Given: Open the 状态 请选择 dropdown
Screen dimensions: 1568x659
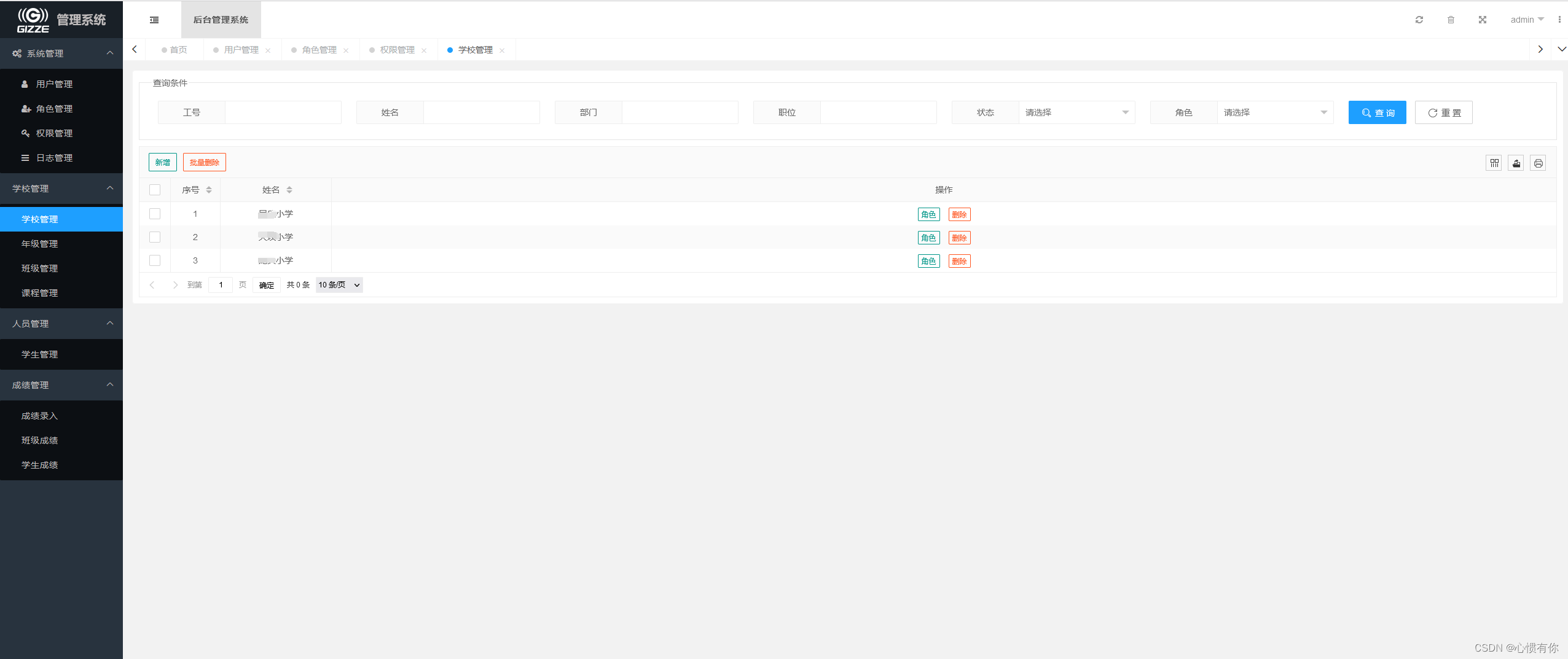Looking at the screenshot, I should coord(1076,112).
